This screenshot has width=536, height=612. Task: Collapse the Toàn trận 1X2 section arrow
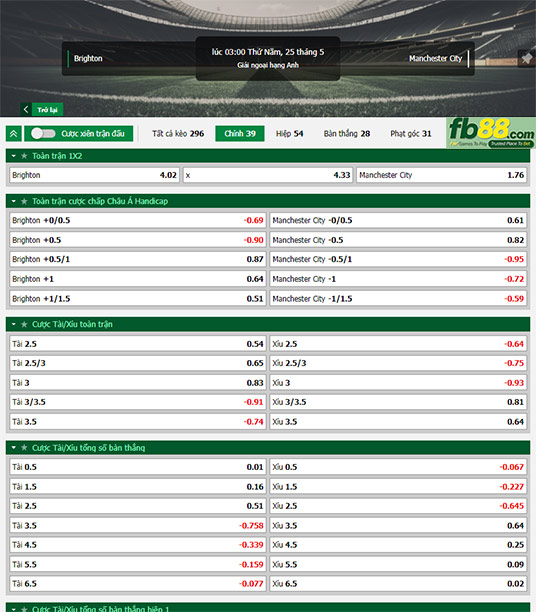14,156
